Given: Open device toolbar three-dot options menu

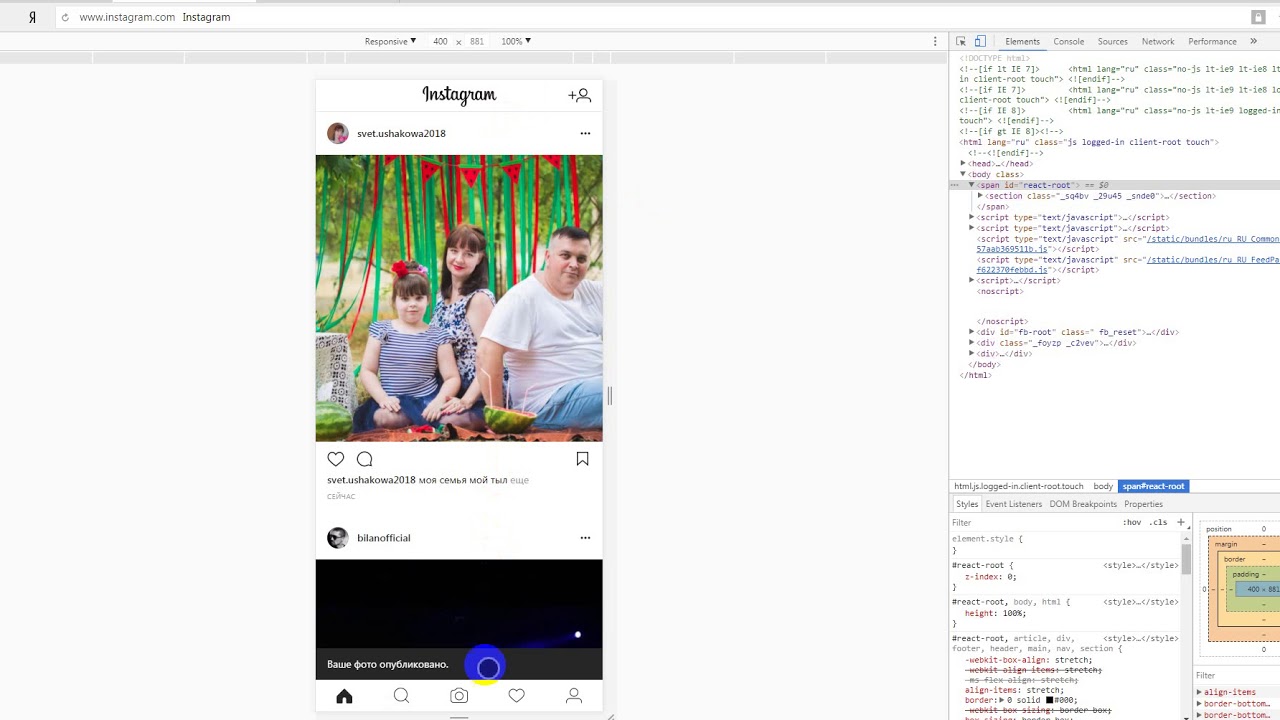Looking at the screenshot, I should coord(935,41).
